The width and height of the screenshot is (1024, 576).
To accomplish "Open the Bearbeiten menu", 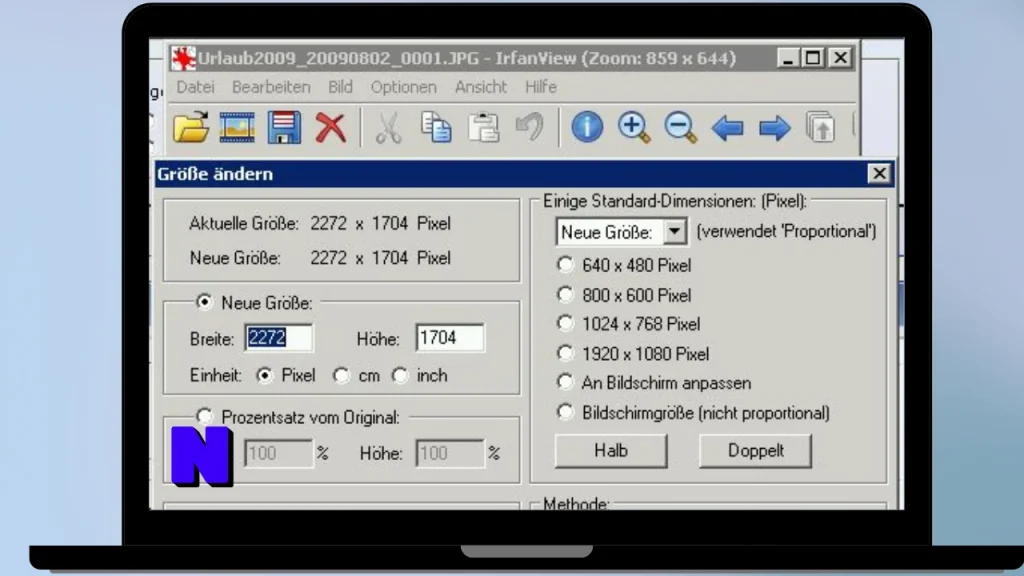I will coord(271,87).
